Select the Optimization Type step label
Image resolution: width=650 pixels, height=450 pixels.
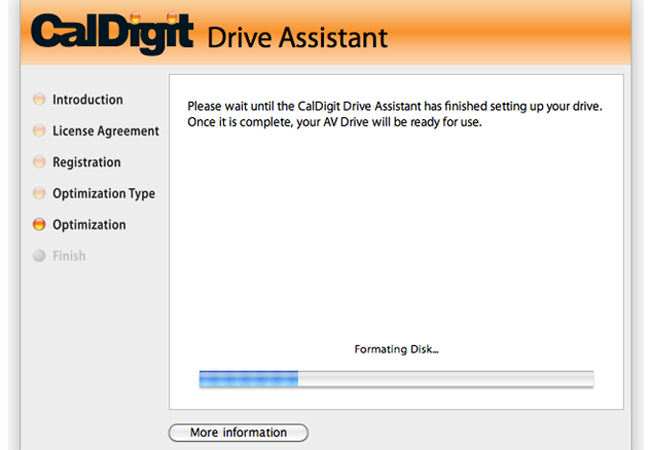click(104, 194)
